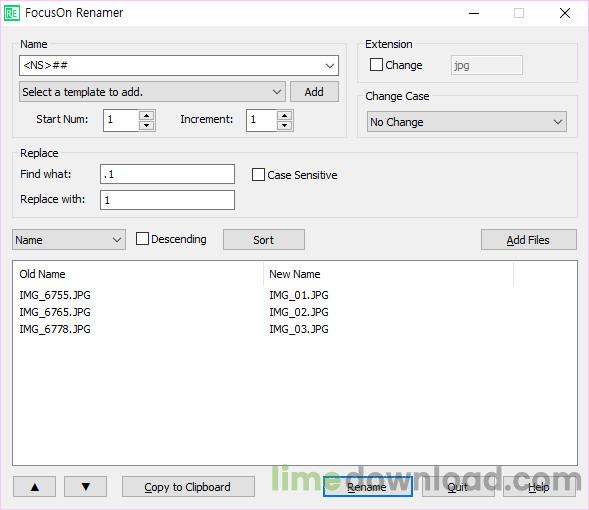Increase the Increment value
This screenshot has width=589, height=510.
(x=284, y=115)
